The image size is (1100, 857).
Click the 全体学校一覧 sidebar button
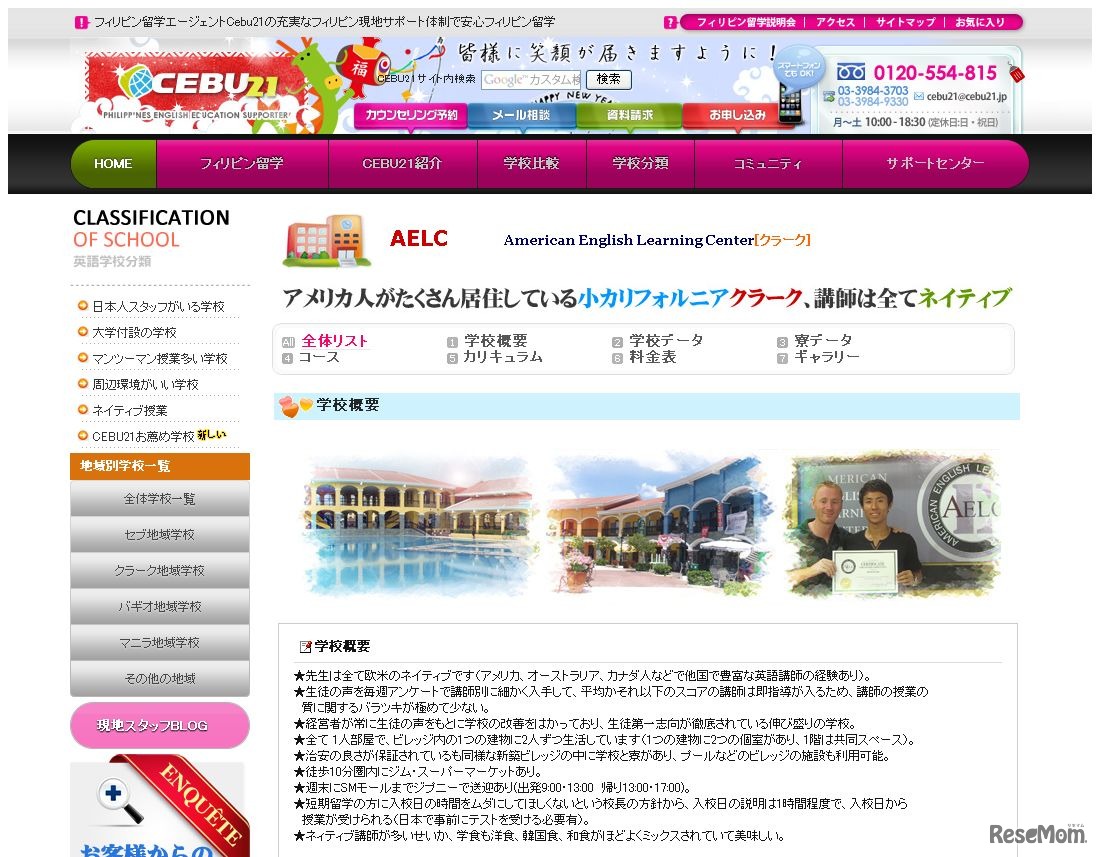(x=160, y=499)
